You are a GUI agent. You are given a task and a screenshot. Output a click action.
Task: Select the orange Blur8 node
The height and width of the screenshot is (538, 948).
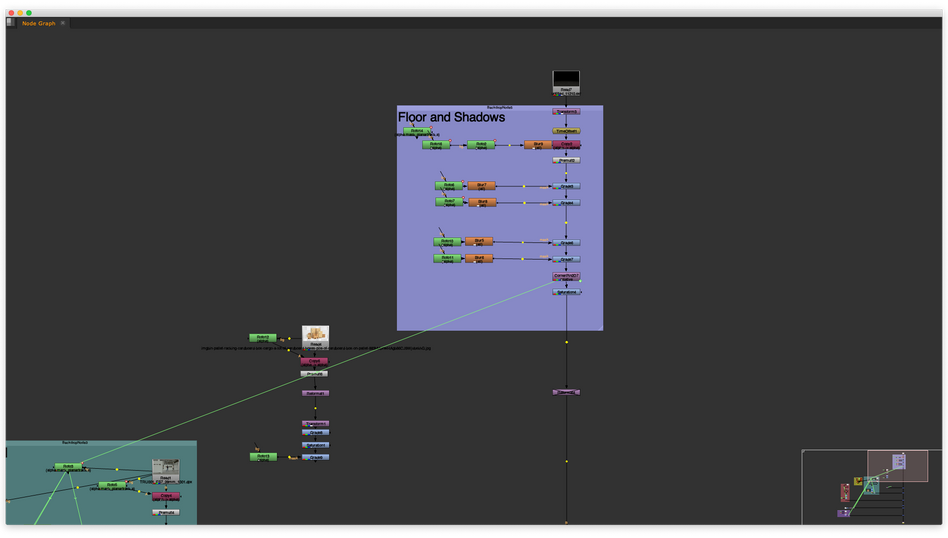(482, 203)
